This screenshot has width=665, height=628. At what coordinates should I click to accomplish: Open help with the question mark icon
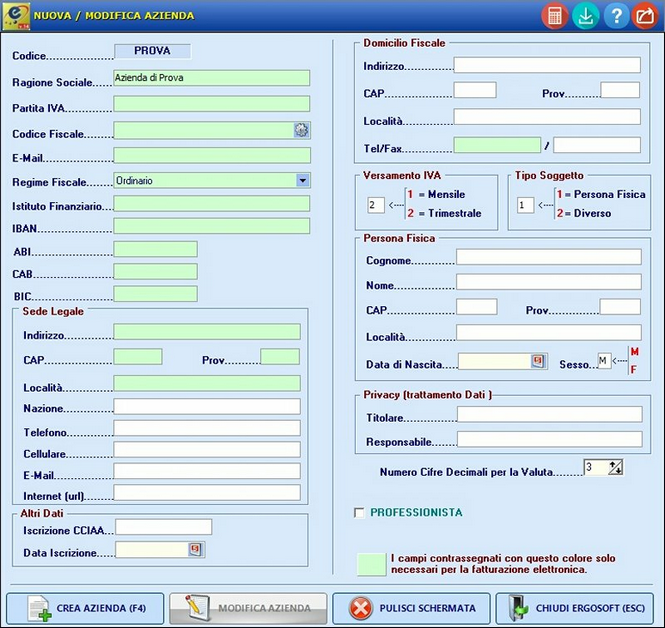pos(616,16)
